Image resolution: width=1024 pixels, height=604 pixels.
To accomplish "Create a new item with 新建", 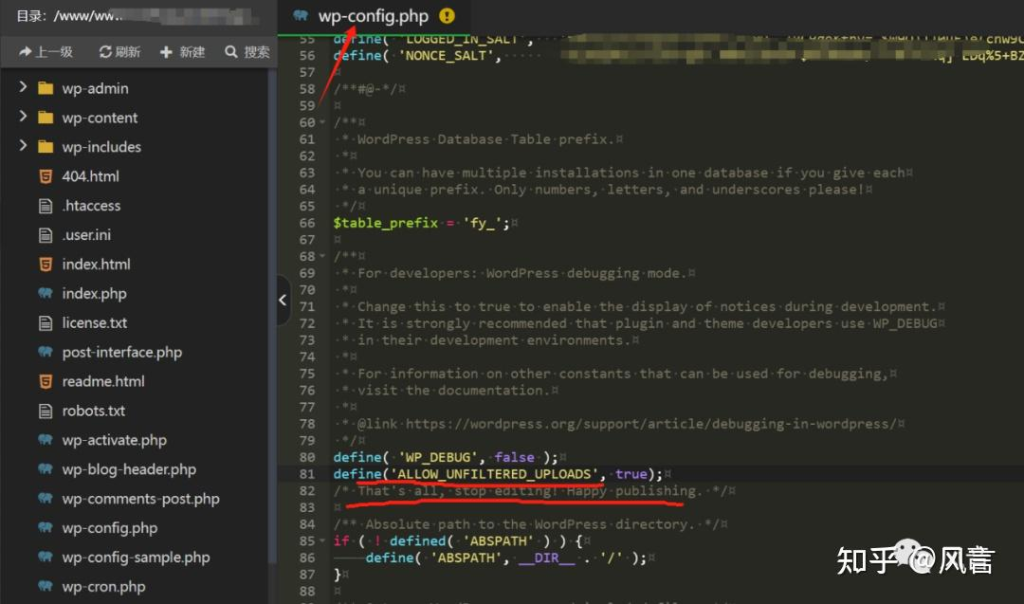I will tap(182, 52).
